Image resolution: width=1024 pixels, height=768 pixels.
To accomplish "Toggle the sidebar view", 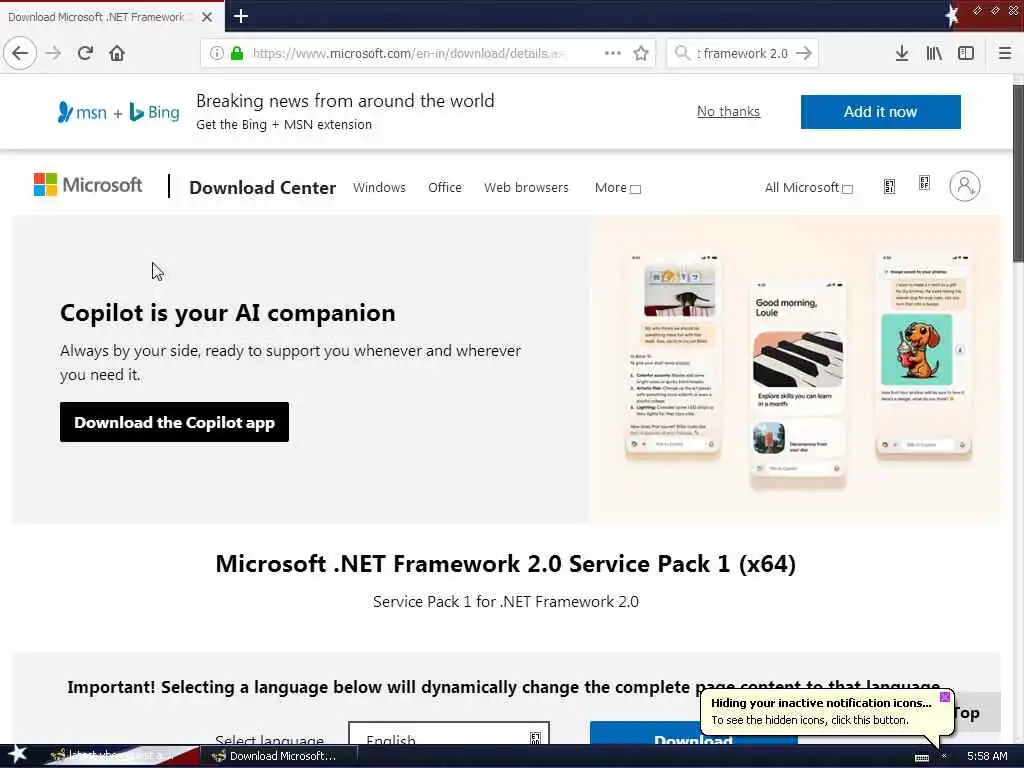I will point(966,53).
